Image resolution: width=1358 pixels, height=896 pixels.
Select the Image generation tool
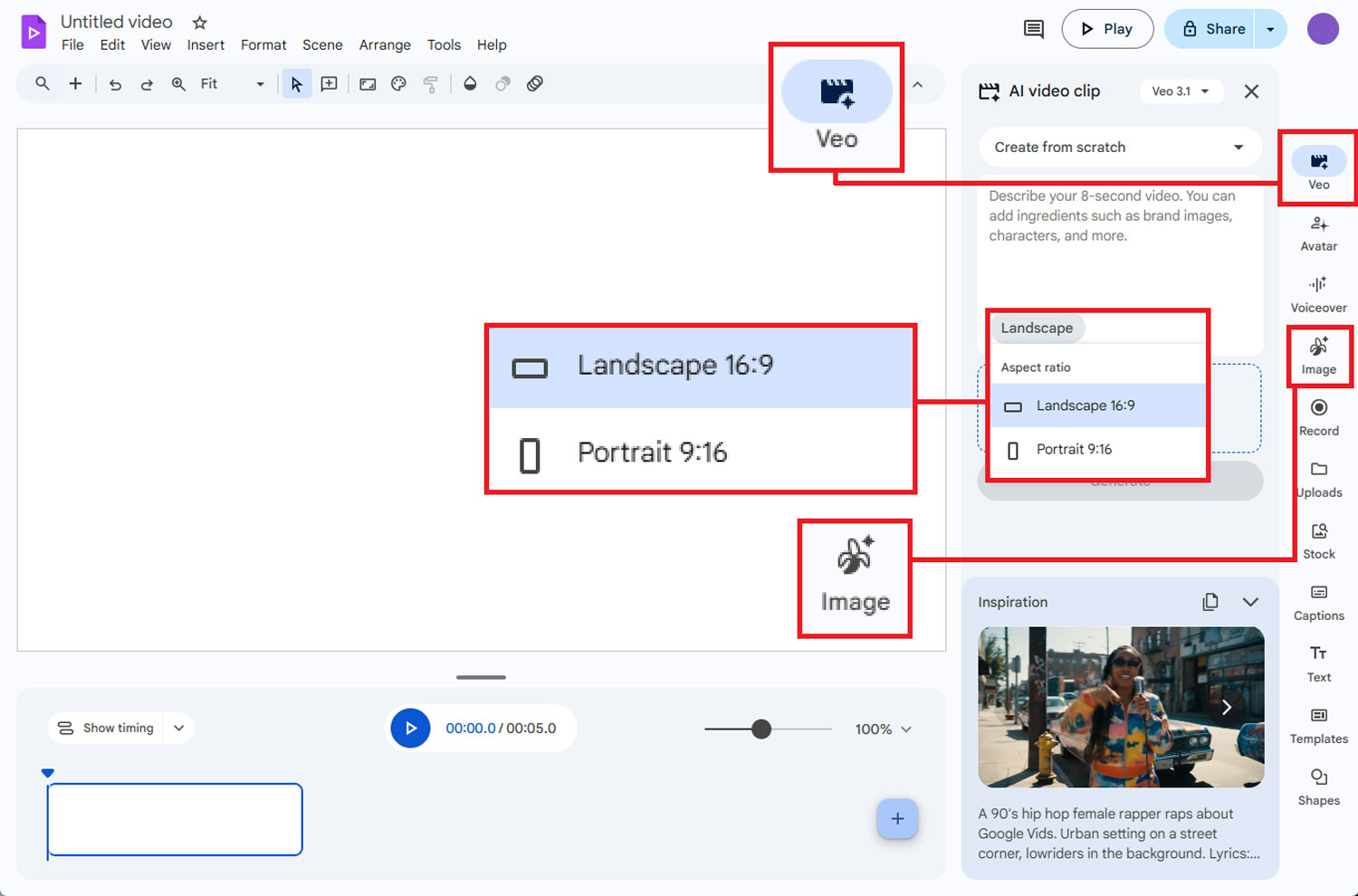click(x=1318, y=354)
